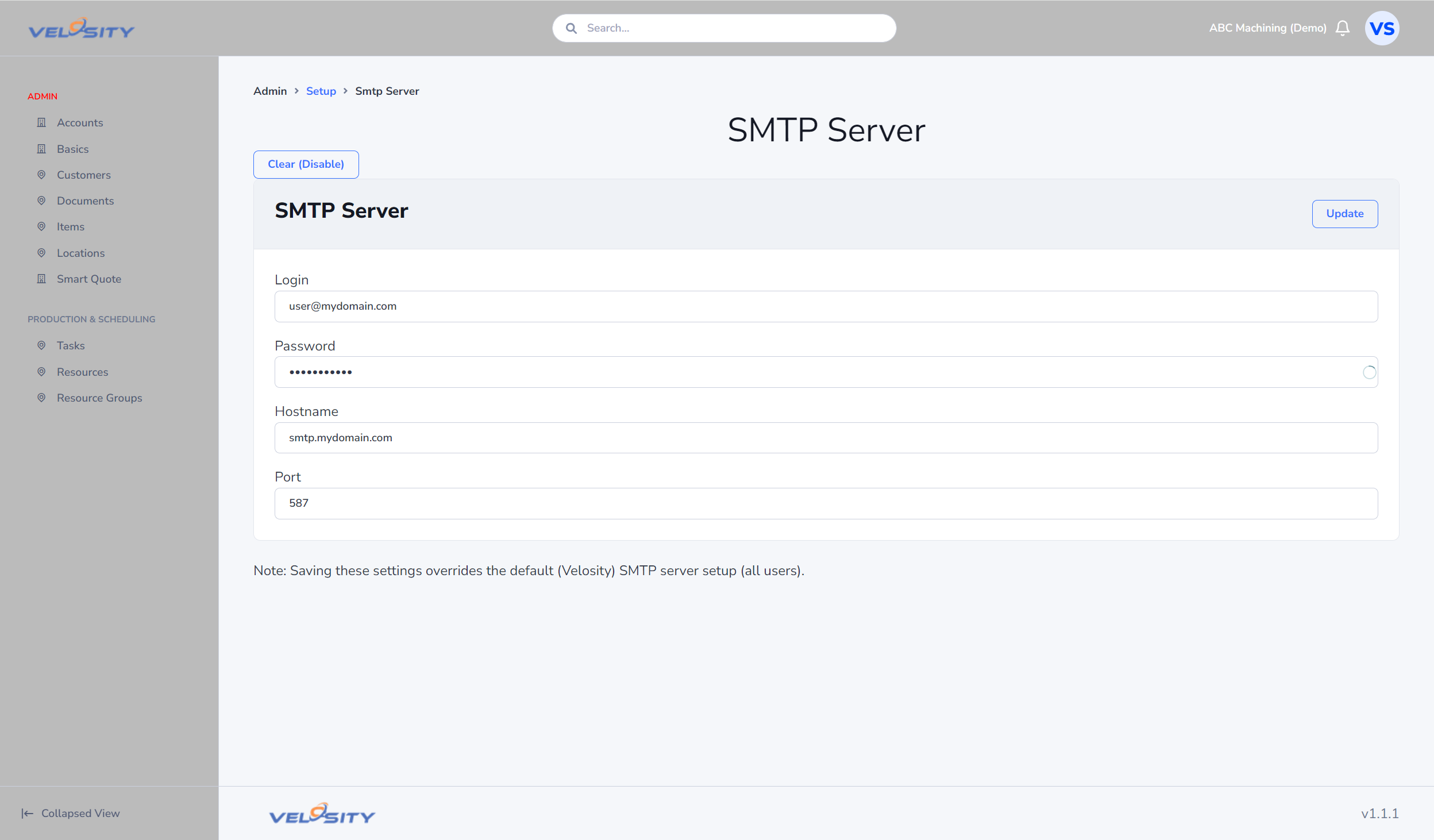Click the Smart Quote sidebar icon

coord(40,278)
